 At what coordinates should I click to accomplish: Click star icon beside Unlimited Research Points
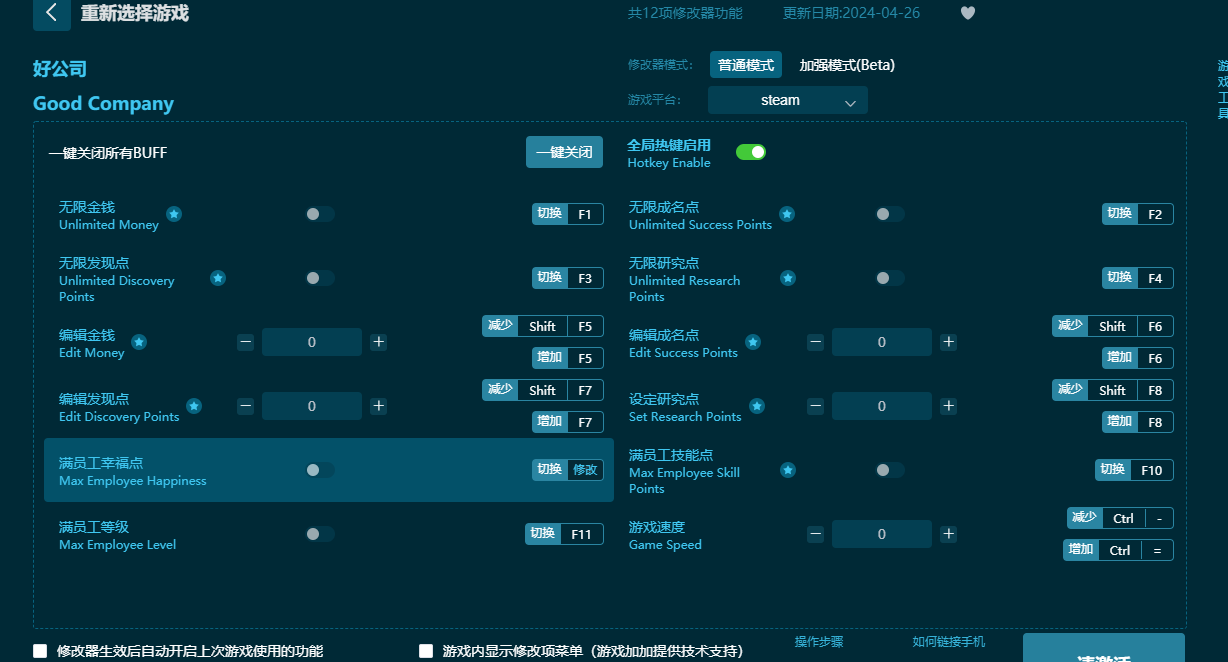pyautogui.click(x=788, y=278)
